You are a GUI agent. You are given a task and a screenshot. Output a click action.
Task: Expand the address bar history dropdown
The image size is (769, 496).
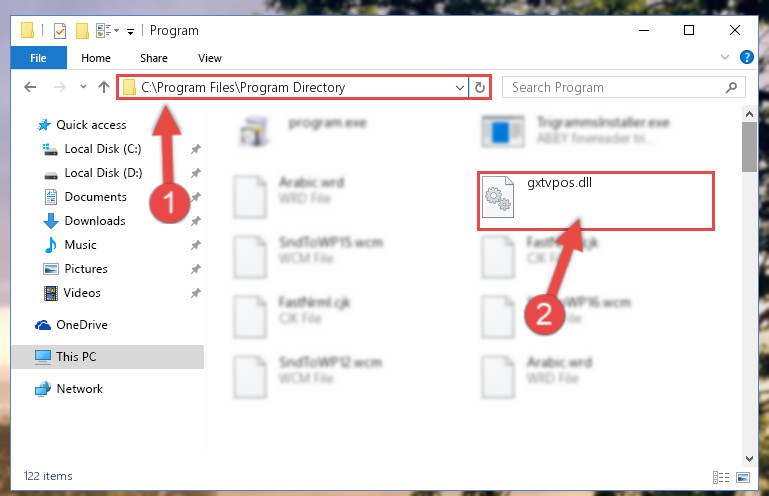(460, 88)
